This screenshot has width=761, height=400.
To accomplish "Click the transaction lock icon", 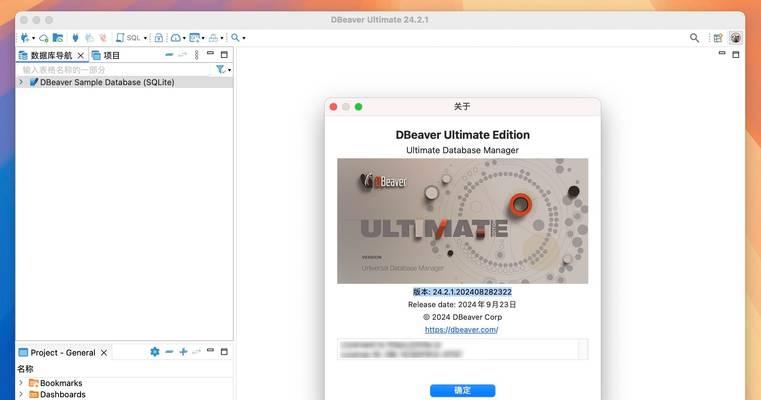I will pos(159,37).
